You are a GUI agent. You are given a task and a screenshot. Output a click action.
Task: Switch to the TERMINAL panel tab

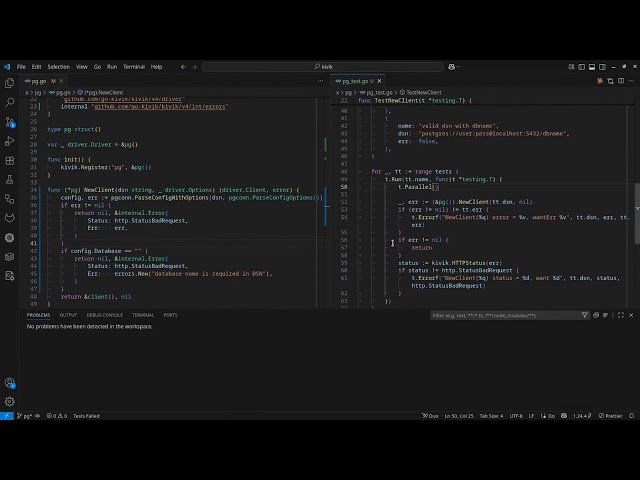coord(143,315)
